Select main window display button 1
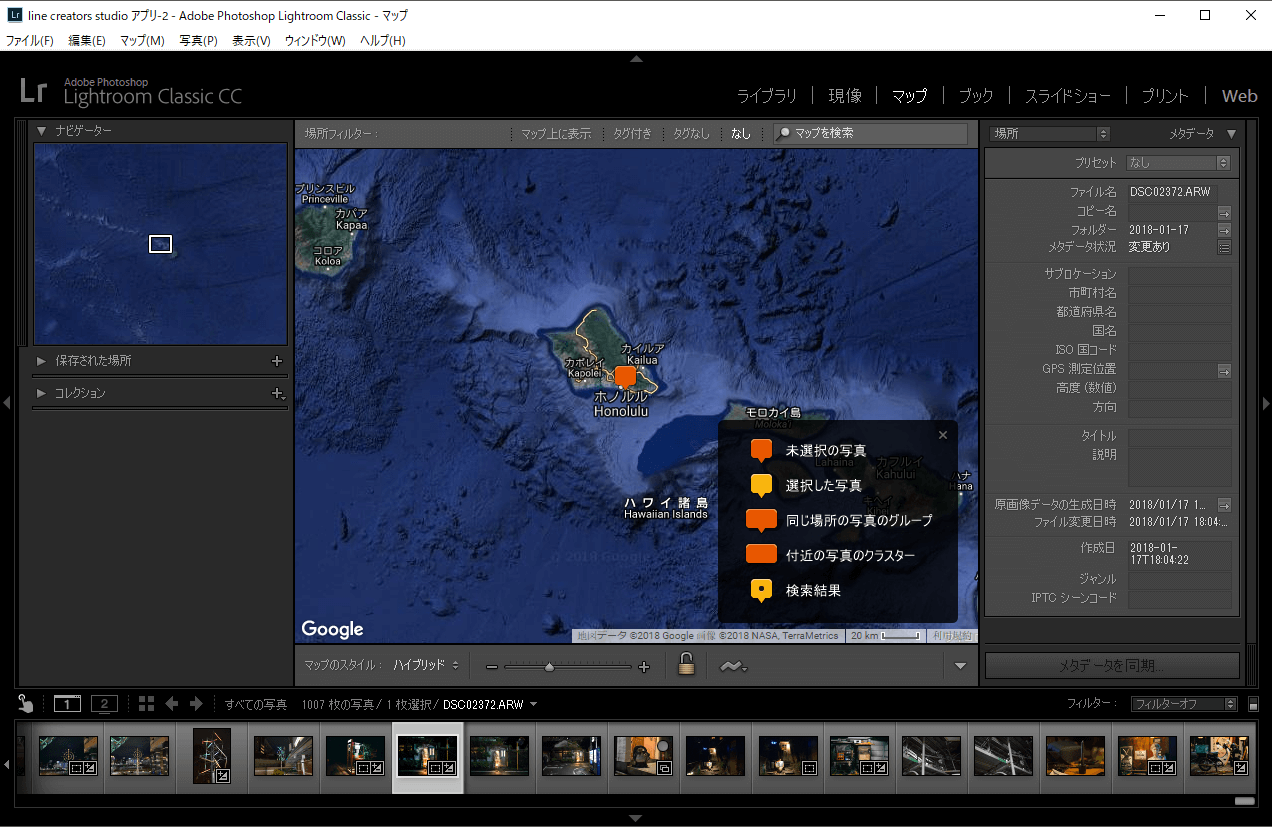 click(x=67, y=704)
